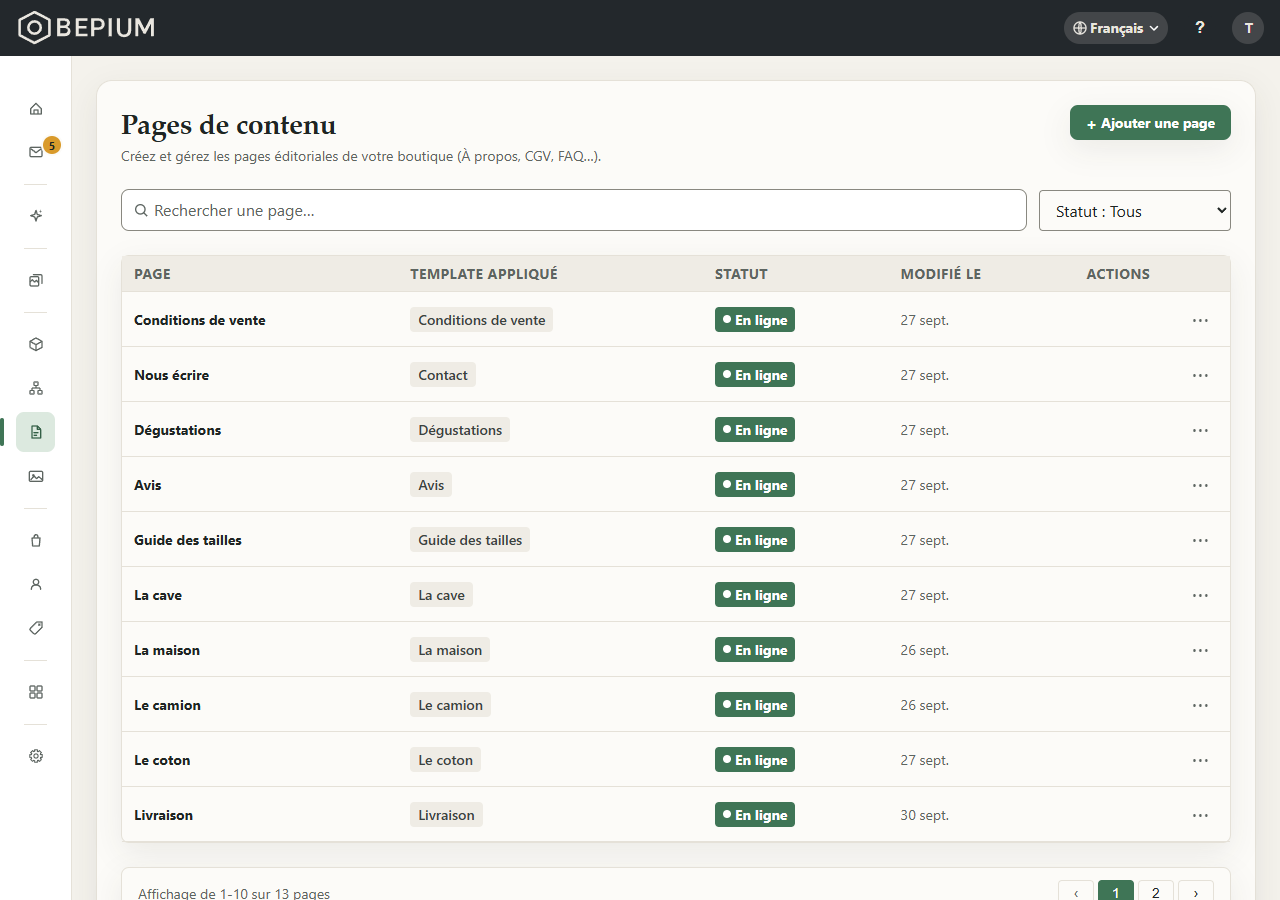1280x900 pixels.
Task: Click the Dégustations page name
Action: (178, 430)
